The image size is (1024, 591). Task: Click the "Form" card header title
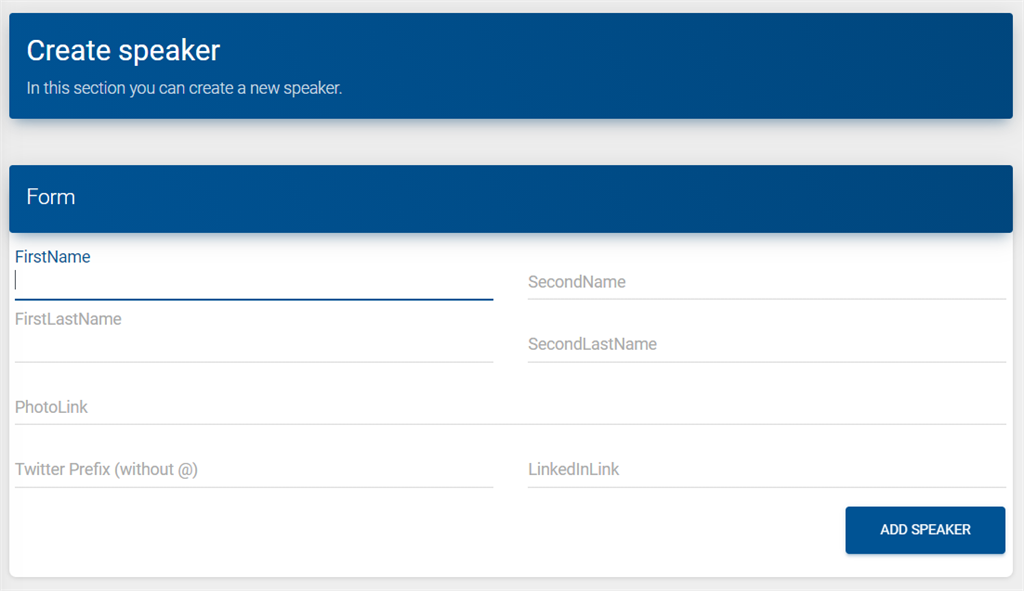point(51,197)
